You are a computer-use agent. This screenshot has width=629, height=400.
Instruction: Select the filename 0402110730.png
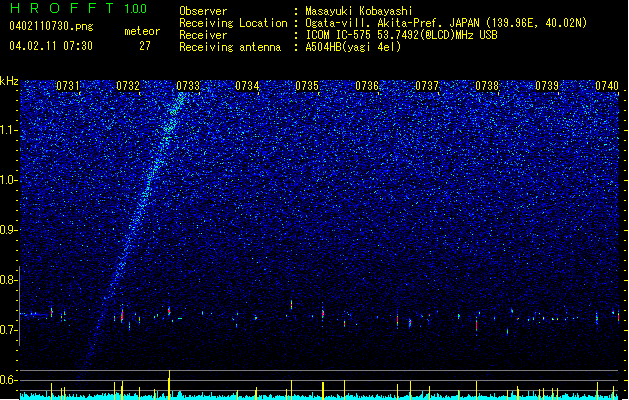click(51, 26)
